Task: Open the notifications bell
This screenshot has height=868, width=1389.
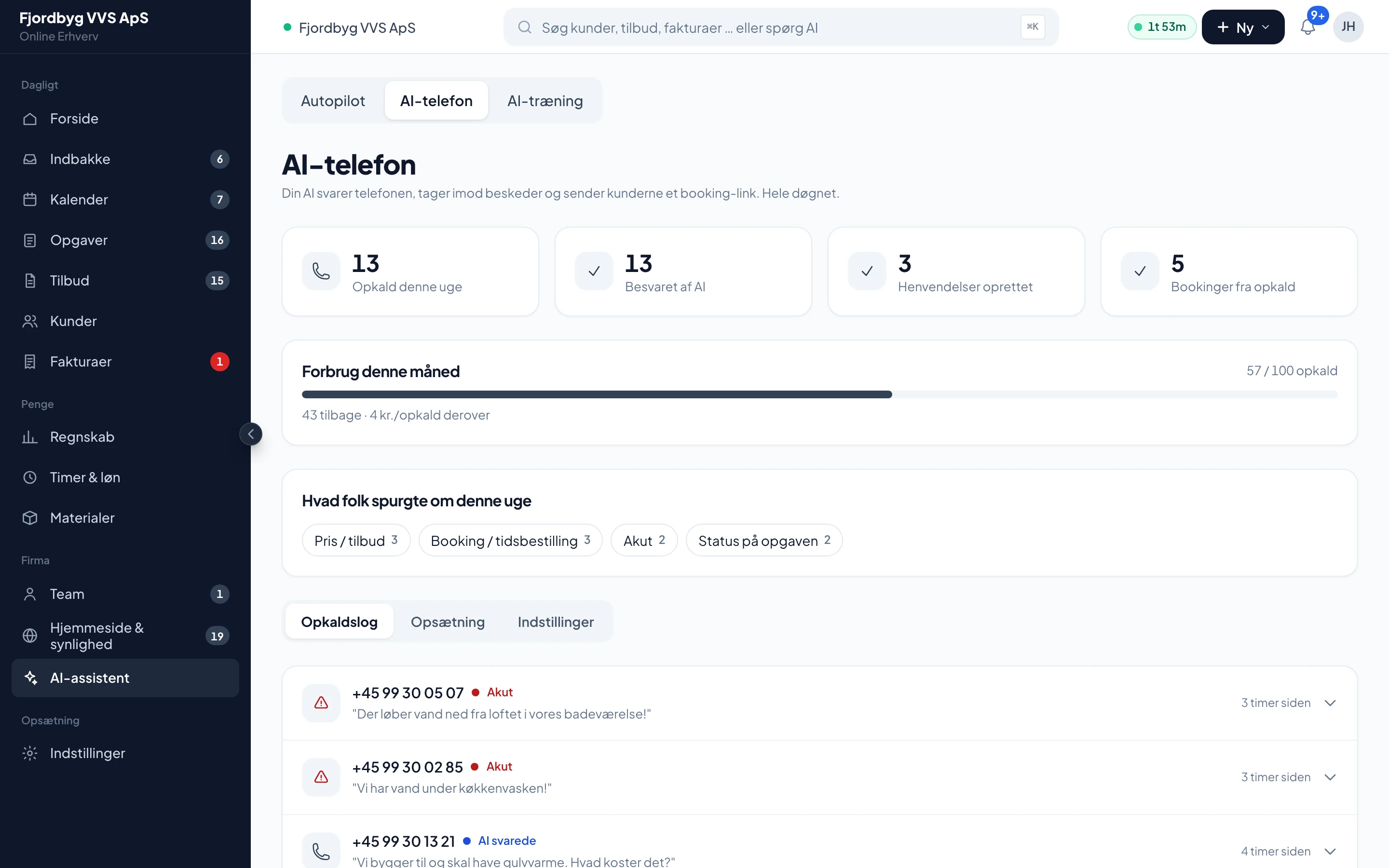Action: (x=1307, y=27)
